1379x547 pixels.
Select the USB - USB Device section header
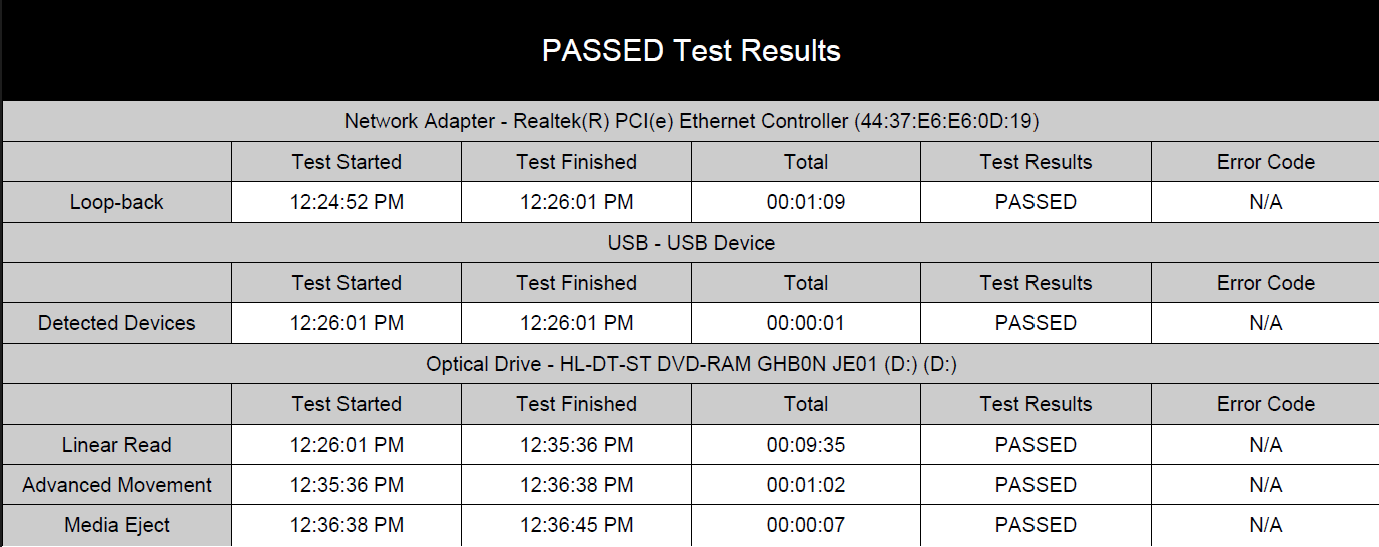(691, 243)
